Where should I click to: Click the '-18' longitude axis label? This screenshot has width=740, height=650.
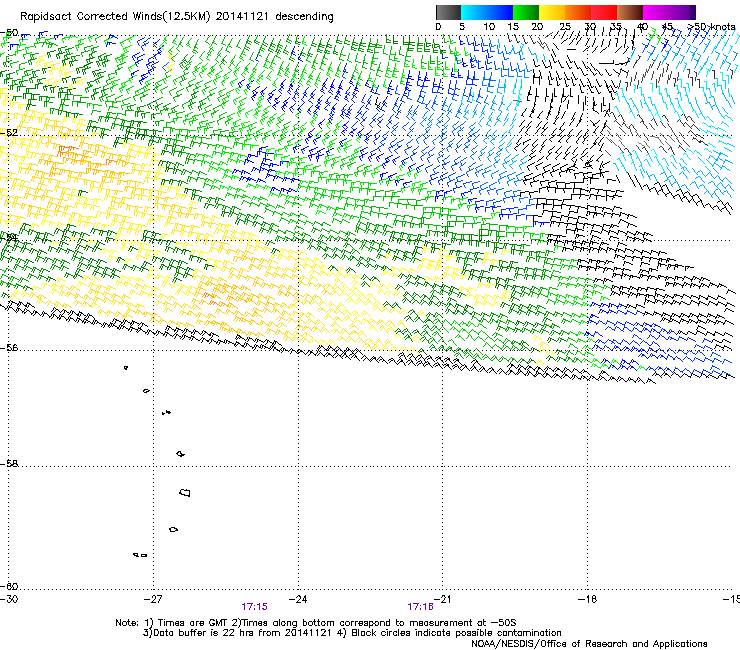[587, 599]
